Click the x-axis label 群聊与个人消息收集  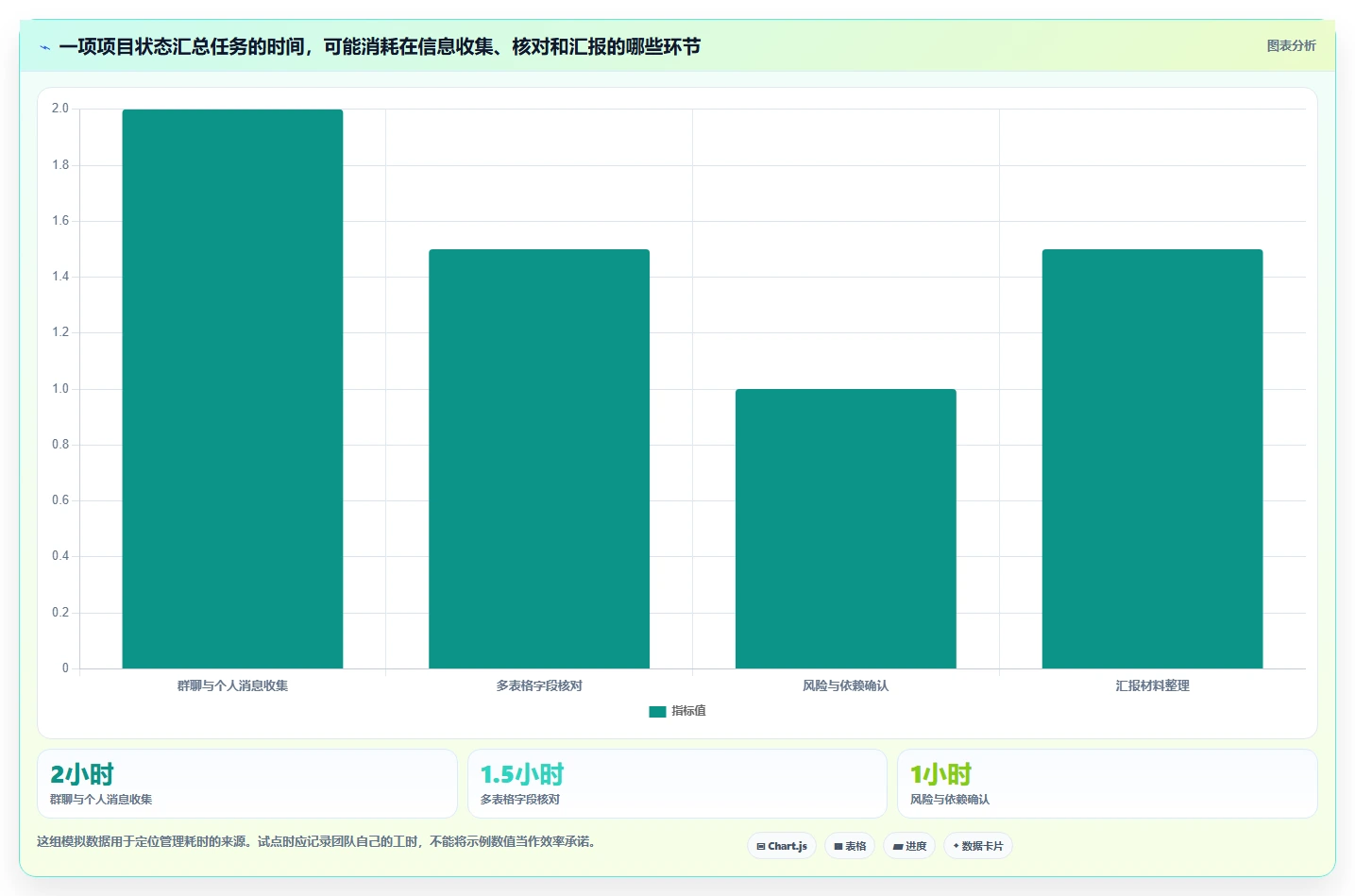232,685
